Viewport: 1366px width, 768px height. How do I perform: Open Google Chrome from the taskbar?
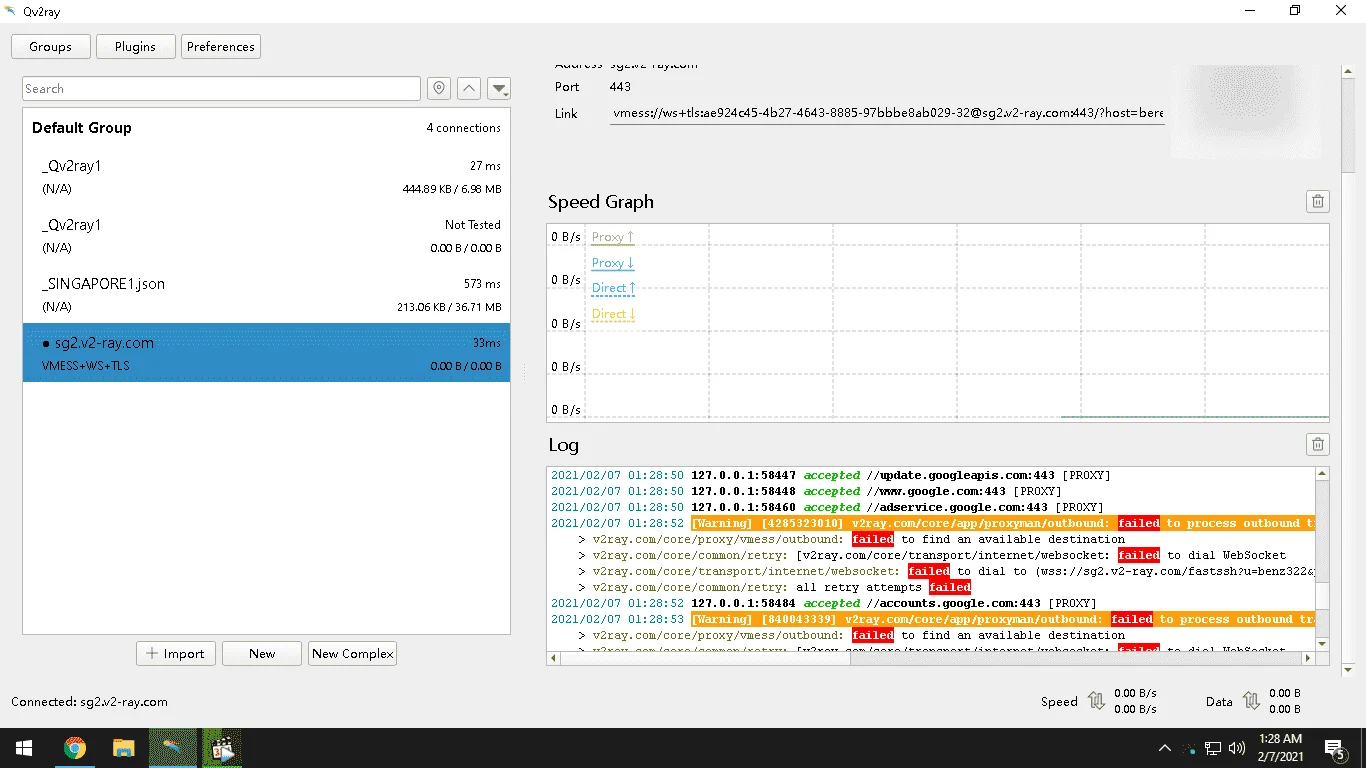click(x=74, y=748)
